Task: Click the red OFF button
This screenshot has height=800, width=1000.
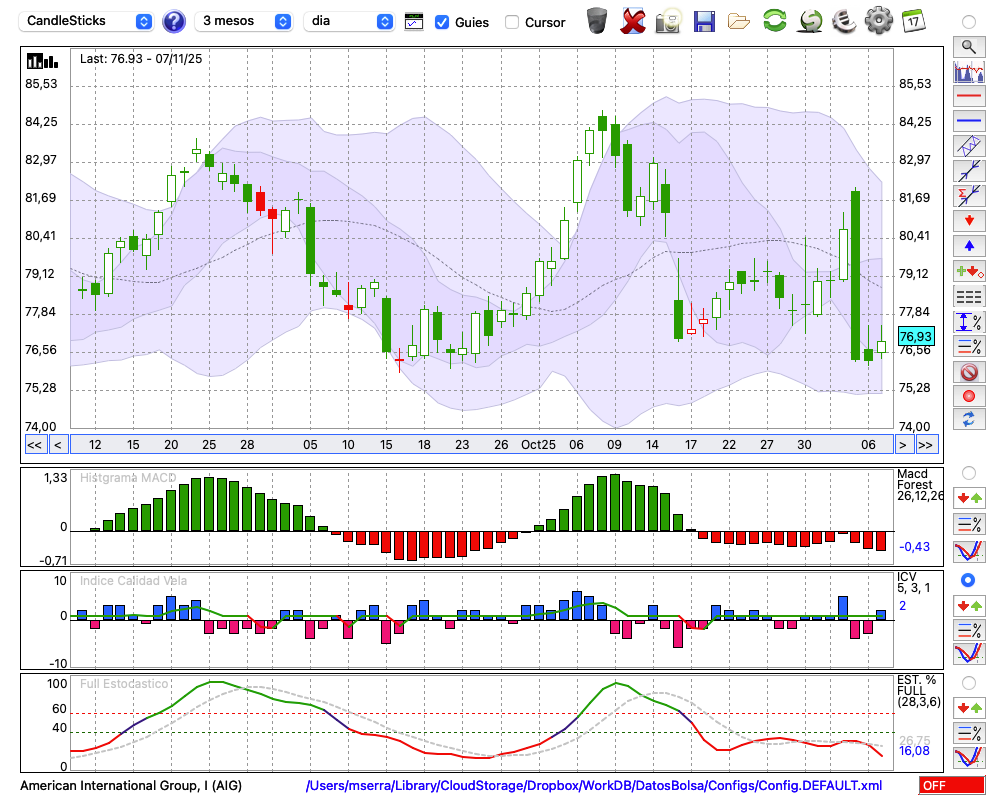Action: pos(951,786)
